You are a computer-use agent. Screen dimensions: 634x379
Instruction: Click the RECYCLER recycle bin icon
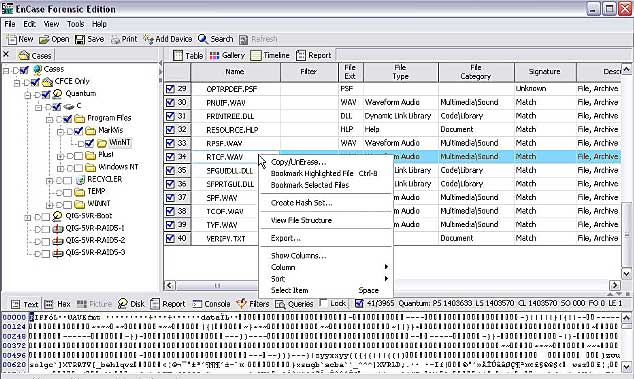pyautogui.click(x=80, y=179)
